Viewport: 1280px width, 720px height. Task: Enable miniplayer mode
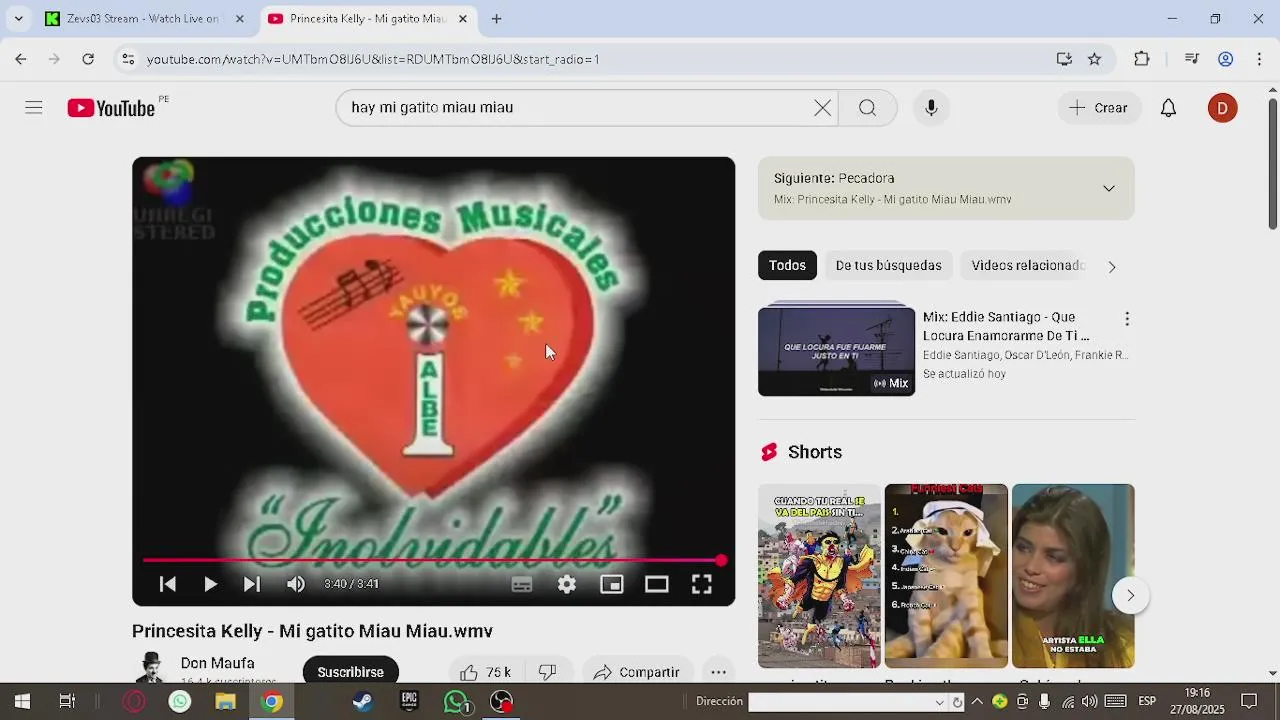point(612,584)
